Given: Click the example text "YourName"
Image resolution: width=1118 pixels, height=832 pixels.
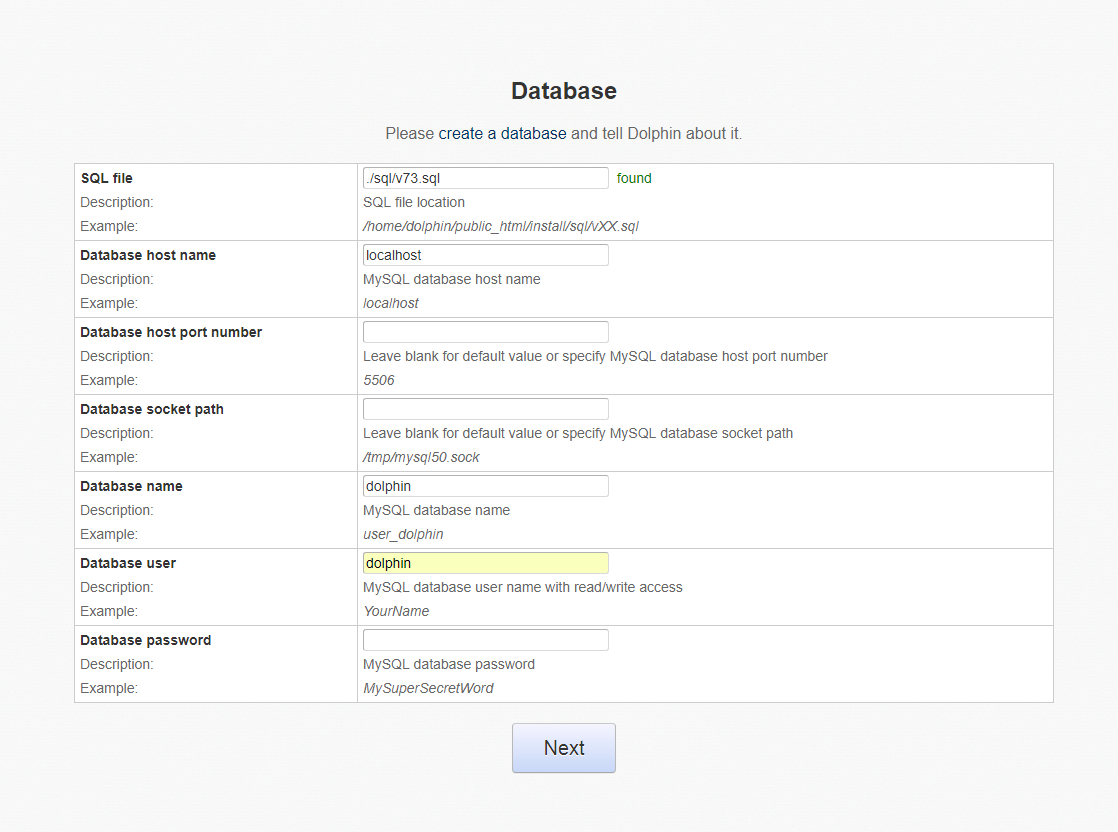Looking at the screenshot, I should coord(396,611).
